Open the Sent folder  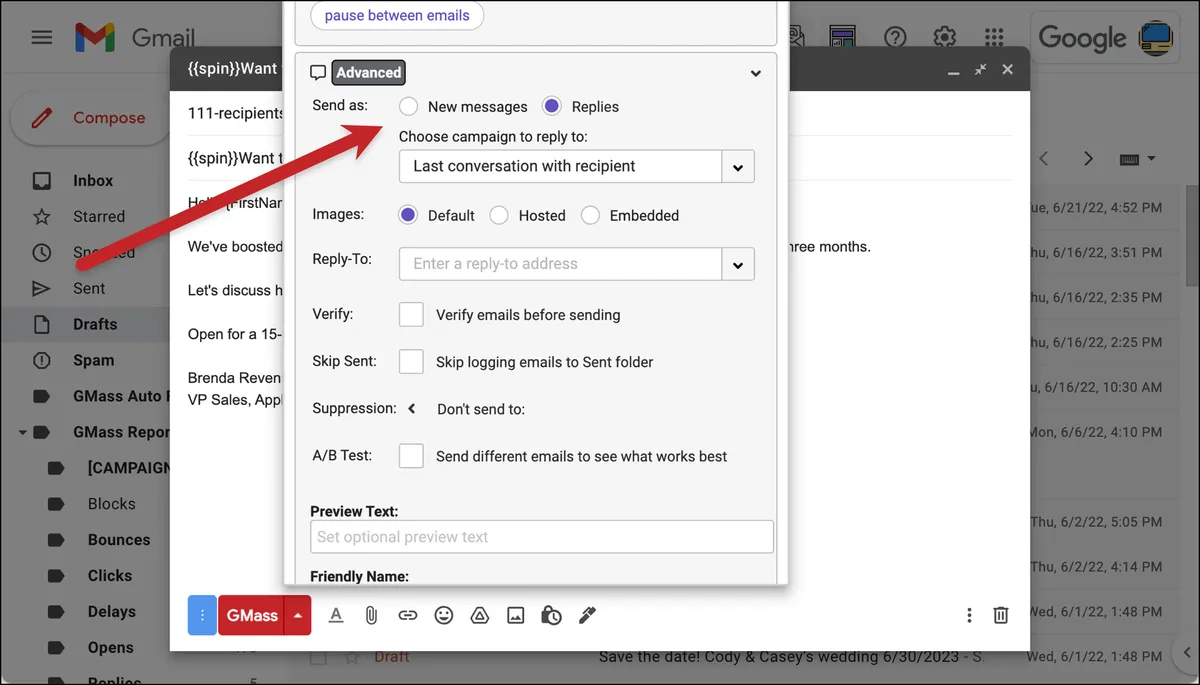click(x=89, y=289)
